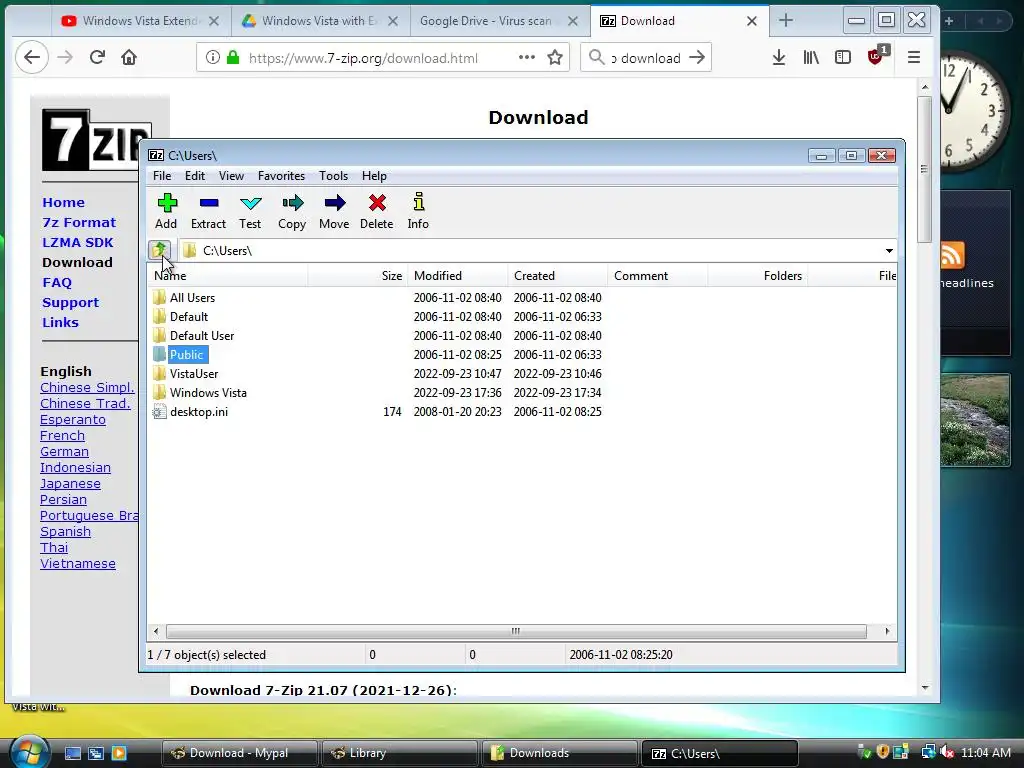This screenshot has width=1024, height=768.
Task: Click the Show Desktop quick launch icon
Action: (72, 753)
